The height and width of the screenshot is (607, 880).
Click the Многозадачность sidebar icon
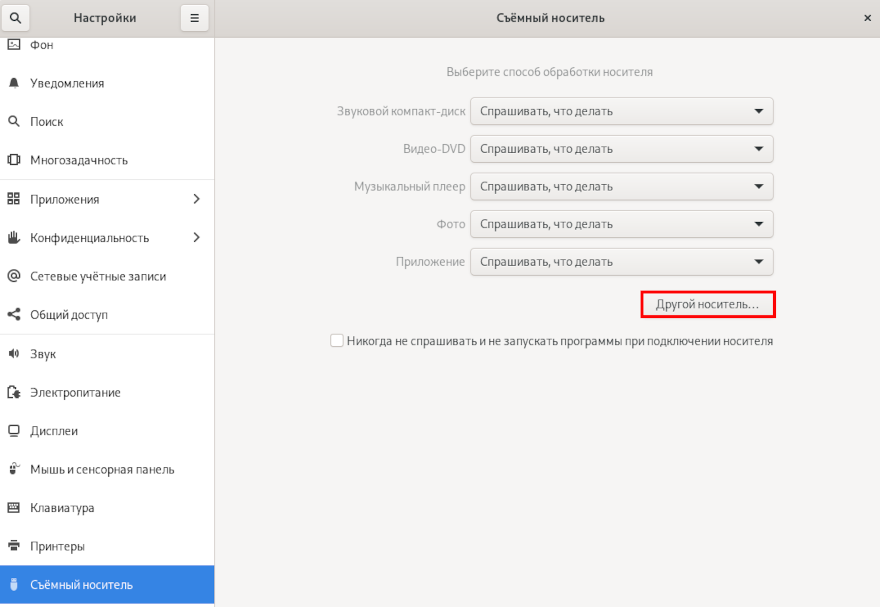(14, 160)
